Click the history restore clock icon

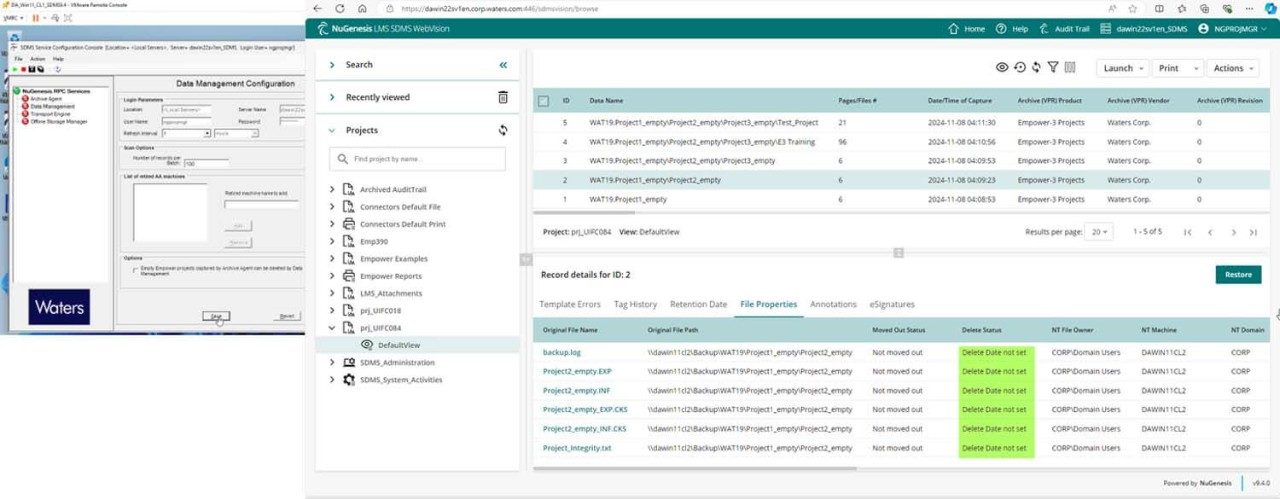click(x=1019, y=67)
